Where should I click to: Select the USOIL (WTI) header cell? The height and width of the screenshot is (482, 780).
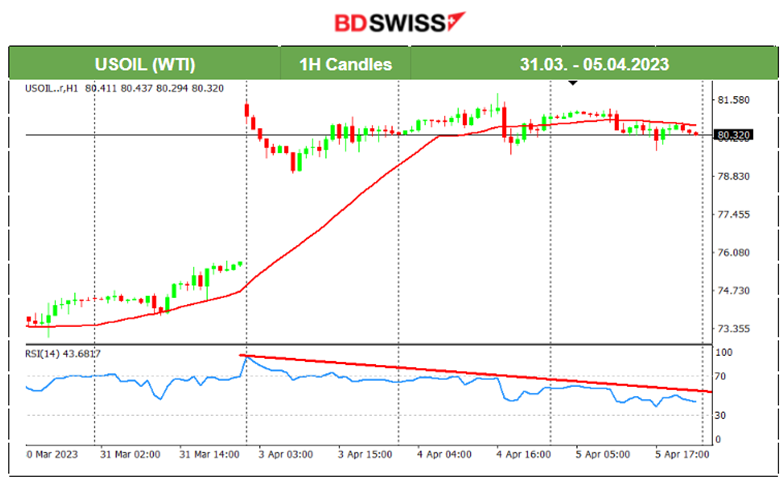coord(145,64)
